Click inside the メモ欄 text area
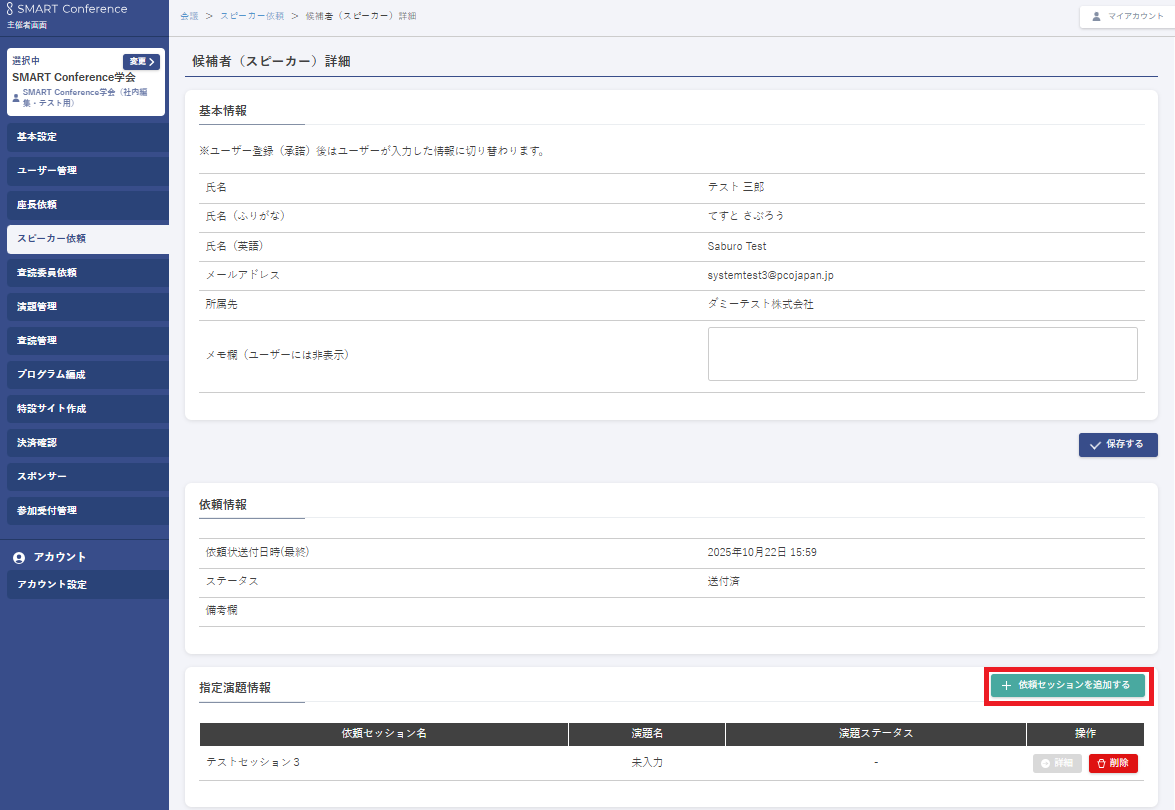Image resolution: width=1175 pixels, height=810 pixels. (922, 354)
